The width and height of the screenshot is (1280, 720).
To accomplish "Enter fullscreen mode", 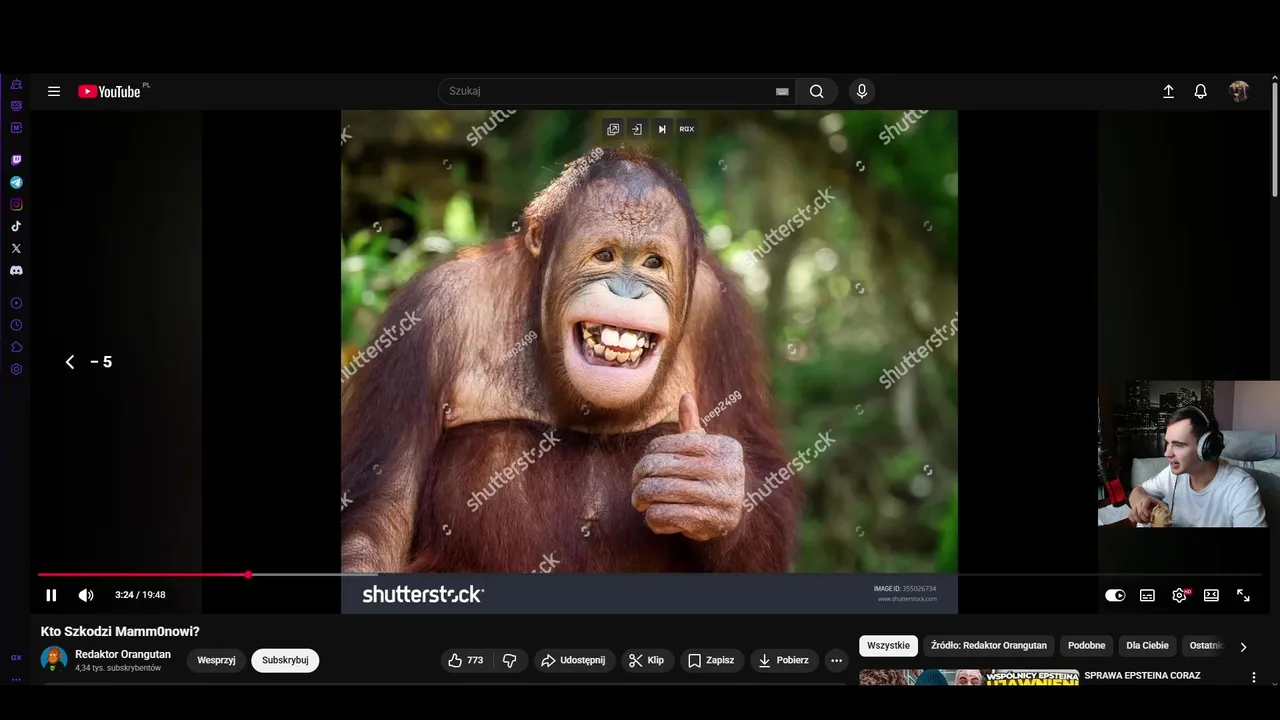I will point(1243,595).
